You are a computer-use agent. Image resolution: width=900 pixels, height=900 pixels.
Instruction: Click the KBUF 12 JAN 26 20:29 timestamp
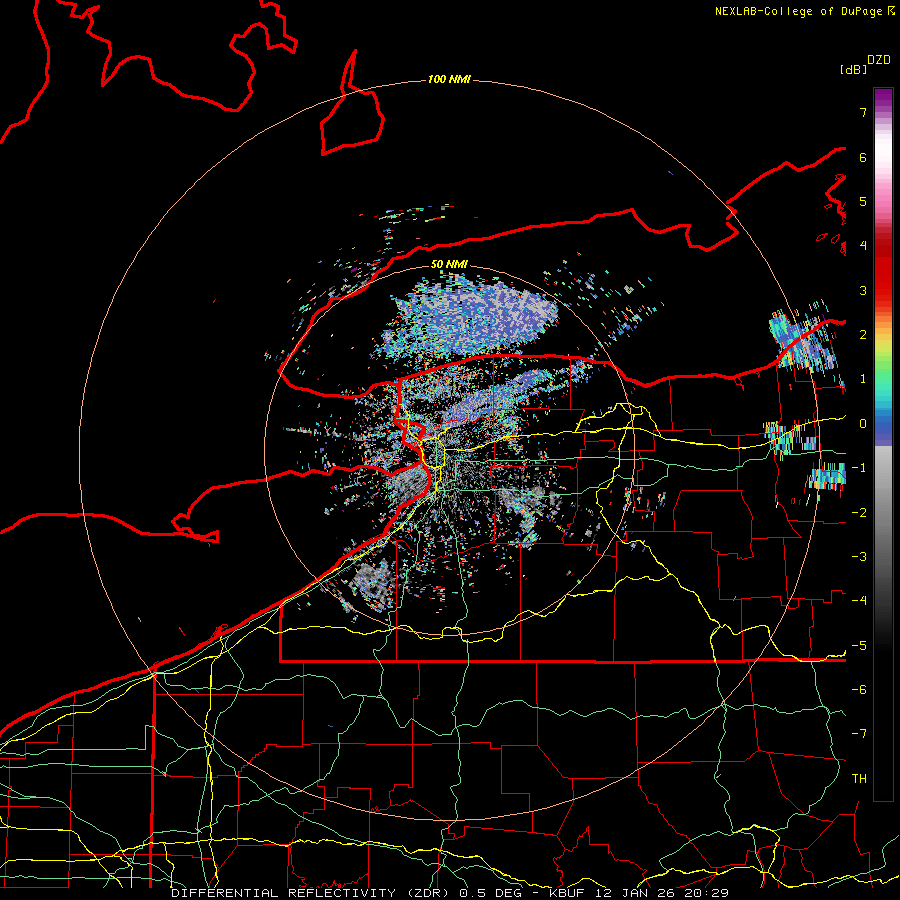[639, 893]
